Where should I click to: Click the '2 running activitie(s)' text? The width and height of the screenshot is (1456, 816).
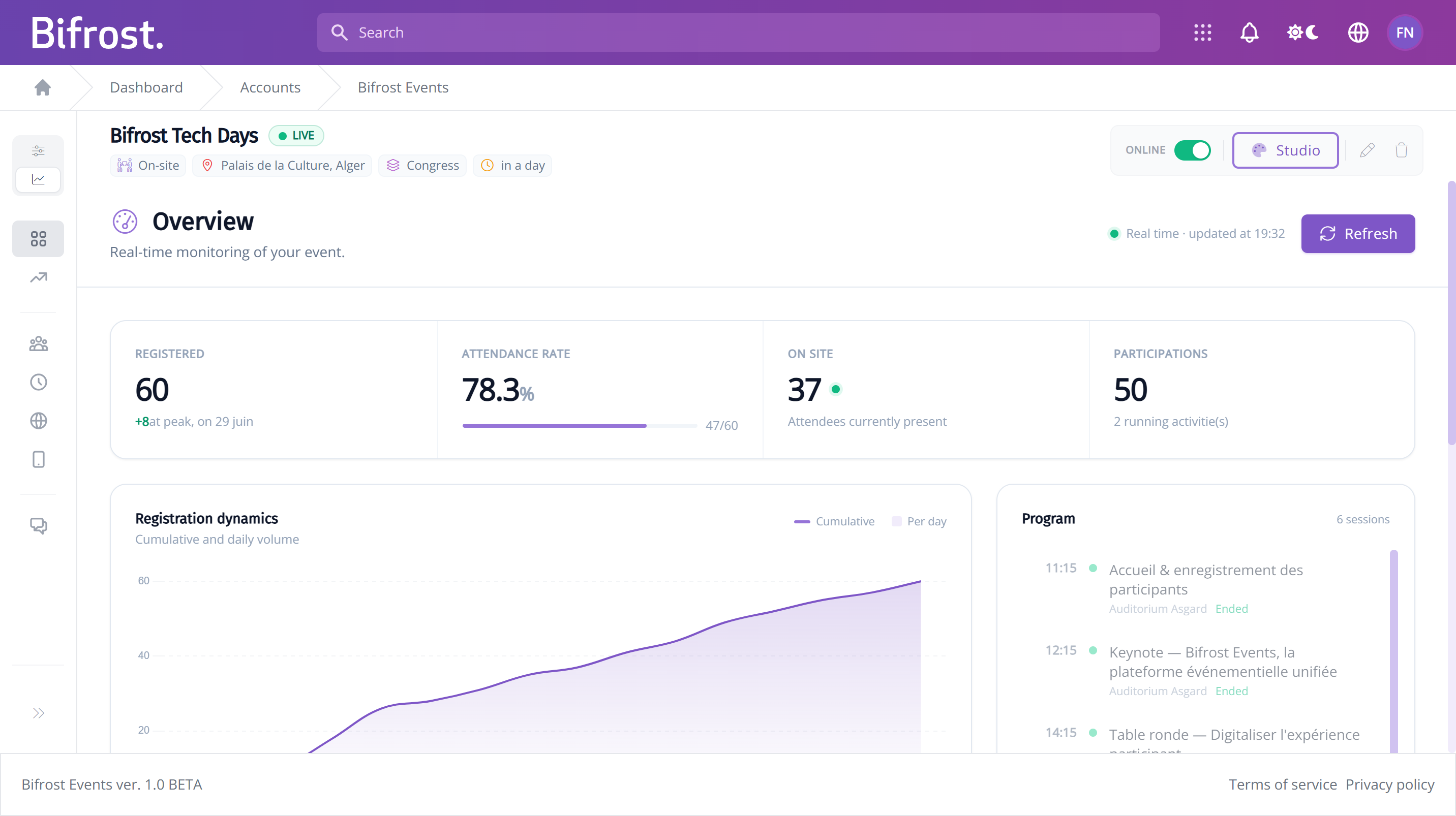1171,421
